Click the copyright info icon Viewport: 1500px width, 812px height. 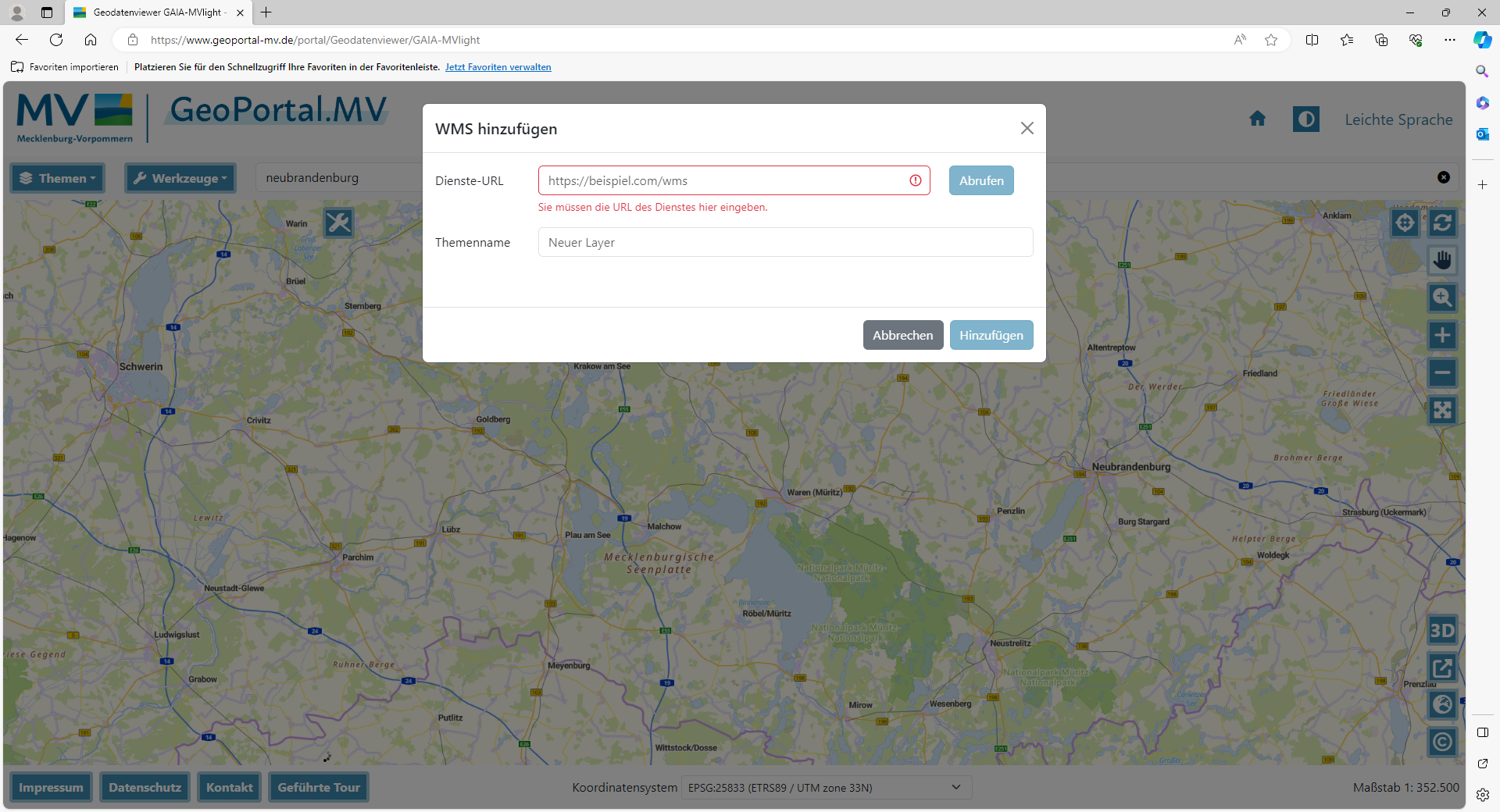1442,742
